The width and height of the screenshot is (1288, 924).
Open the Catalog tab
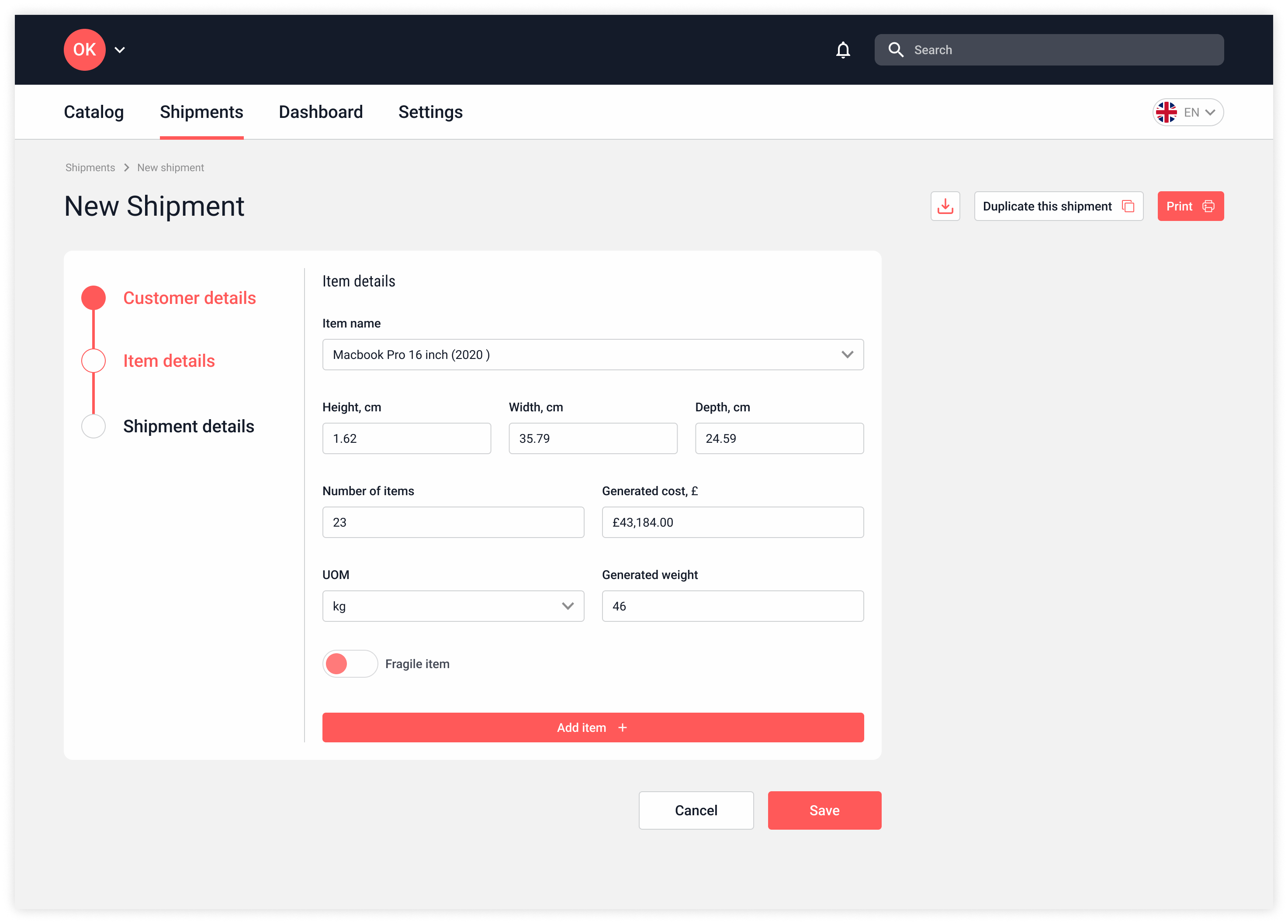[x=93, y=112]
